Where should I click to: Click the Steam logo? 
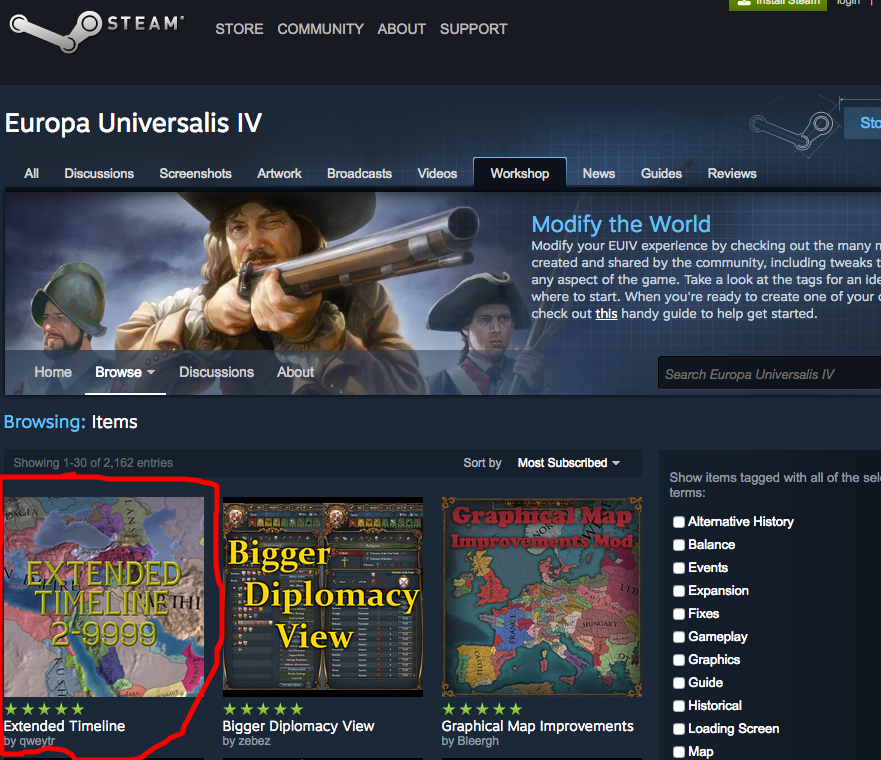(97, 30)
